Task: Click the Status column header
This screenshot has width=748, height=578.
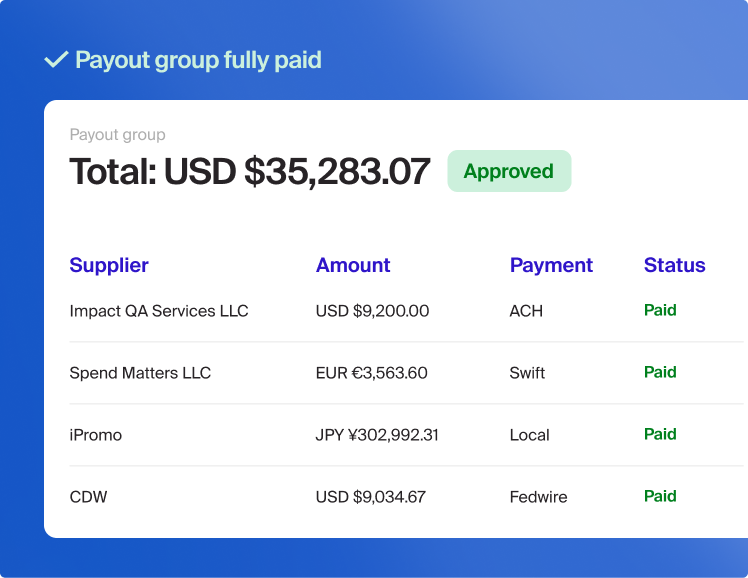Action: click(x=675, y=265)
